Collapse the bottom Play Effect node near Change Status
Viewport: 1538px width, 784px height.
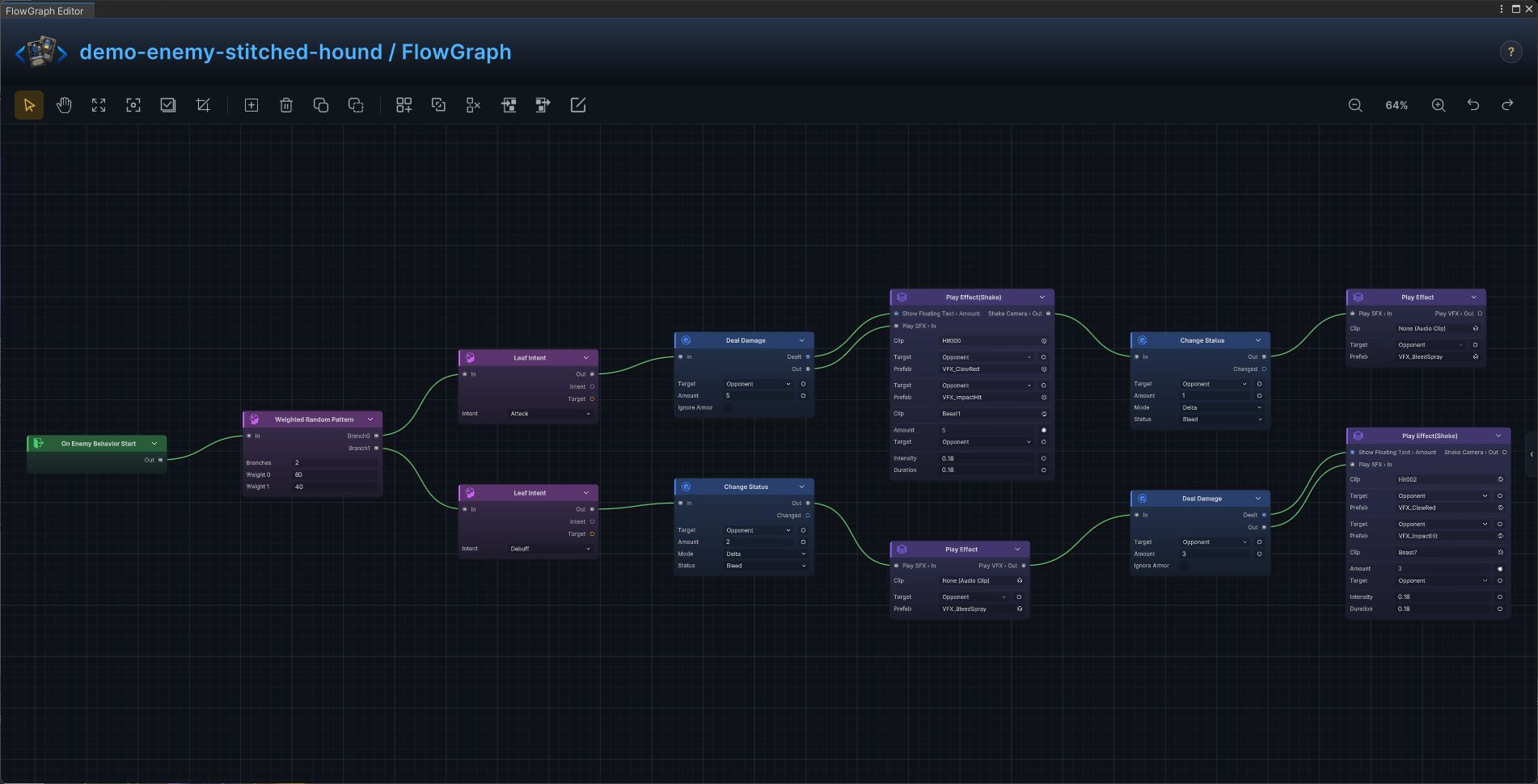point(1017,550)
